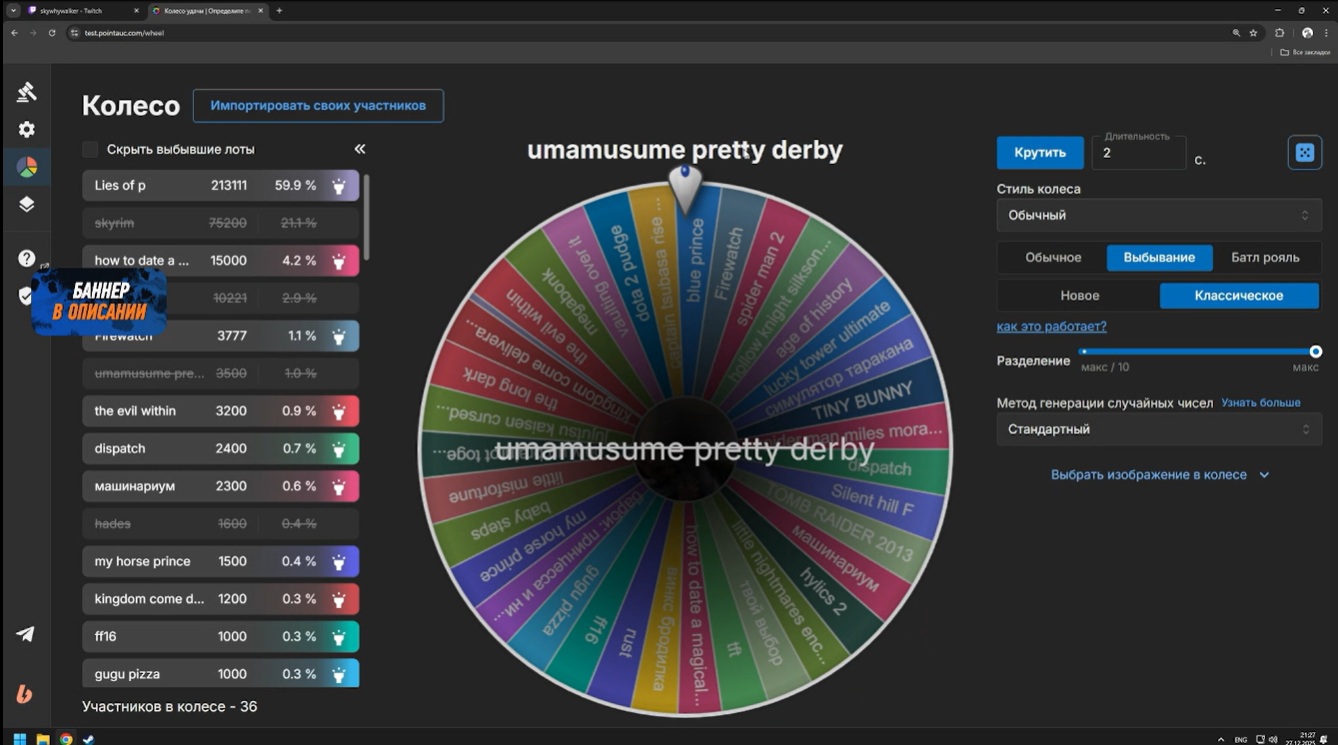1338x745 pixels.
Task: Switch the ENG keyboard language indicator
Action: click(x=1241, y=739)
